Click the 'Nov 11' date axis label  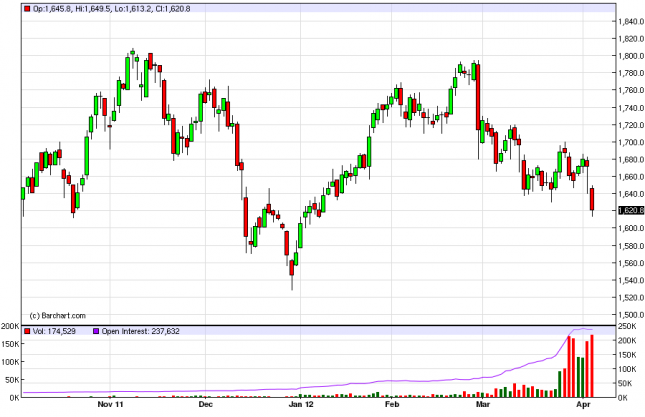110,404
